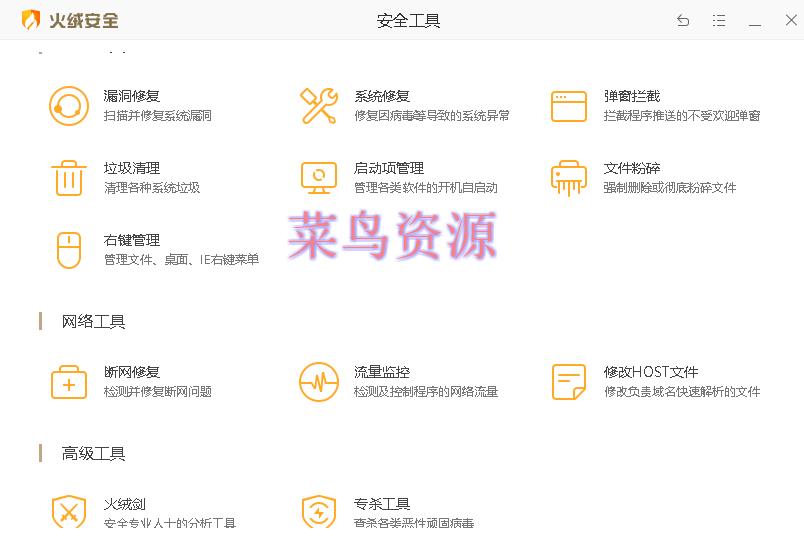Open the 漏洞修复 vulnerability repair icon

69,106
